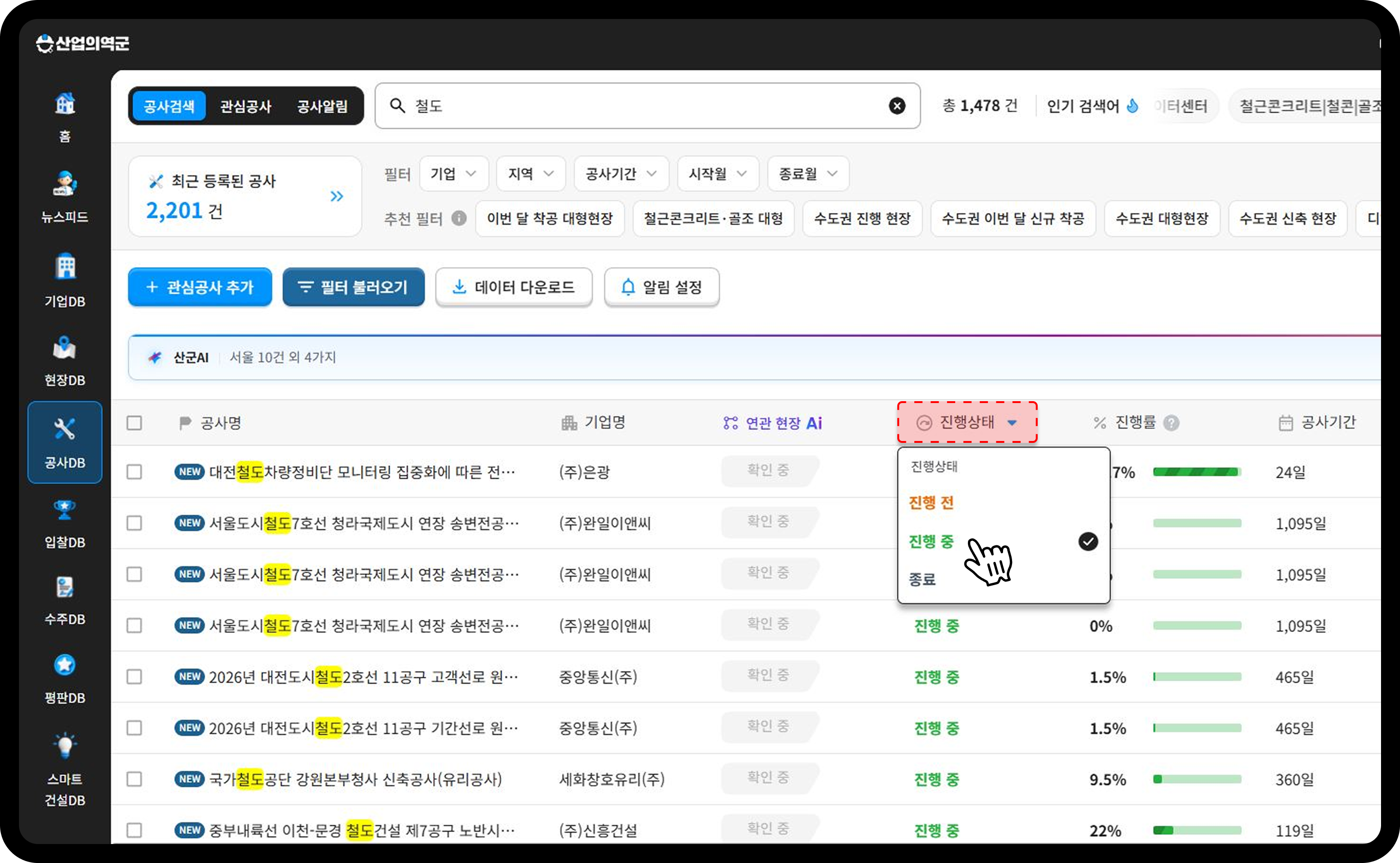The image size is (1400, 863).
Task: Click the 22% progress bar
Action: (1197, 830)
